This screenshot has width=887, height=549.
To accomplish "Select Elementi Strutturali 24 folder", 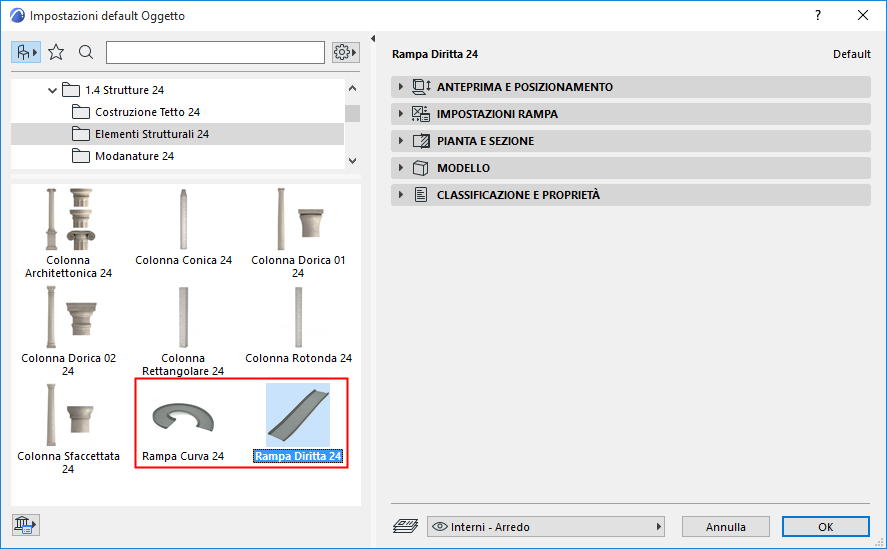I will pos(178,134).
